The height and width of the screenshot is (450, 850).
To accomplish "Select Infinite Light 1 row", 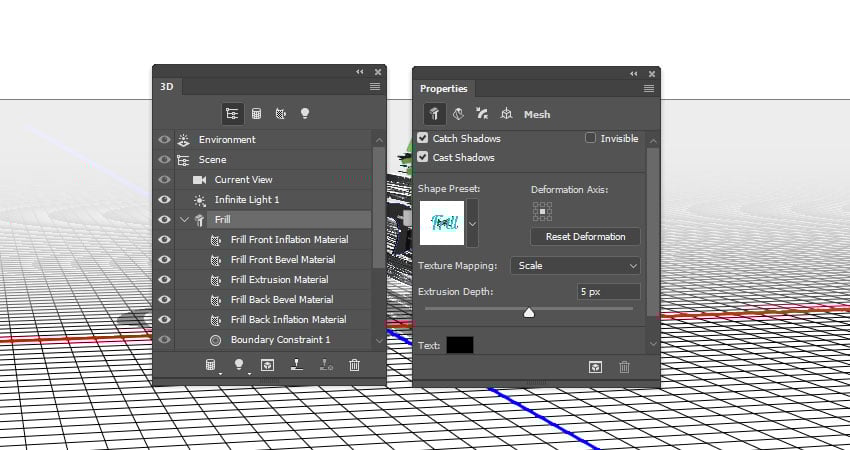I will tap(273, 200).
